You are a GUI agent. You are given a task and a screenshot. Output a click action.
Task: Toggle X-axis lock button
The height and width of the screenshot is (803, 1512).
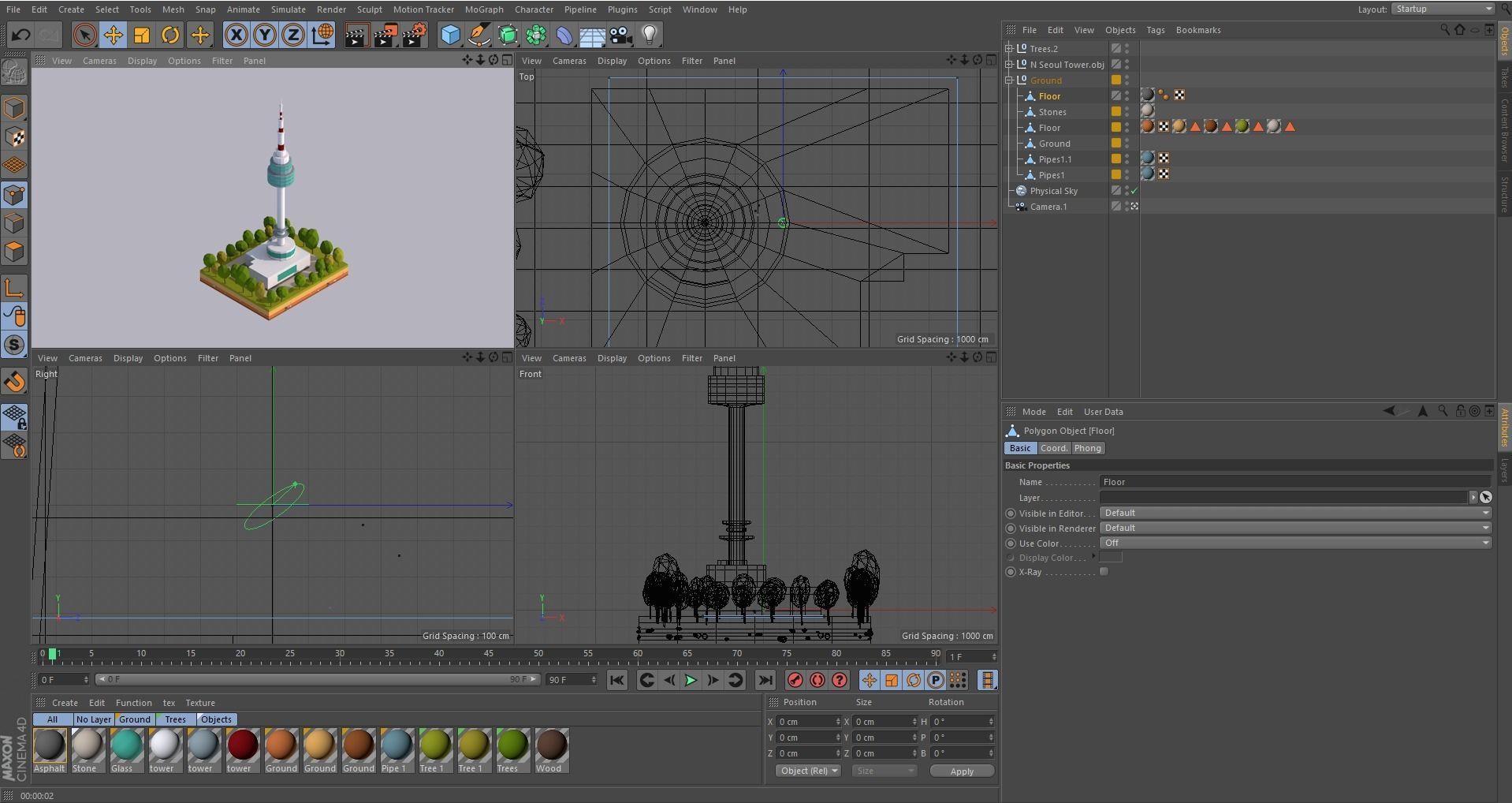pyautogui.click(x=236, y=35)
